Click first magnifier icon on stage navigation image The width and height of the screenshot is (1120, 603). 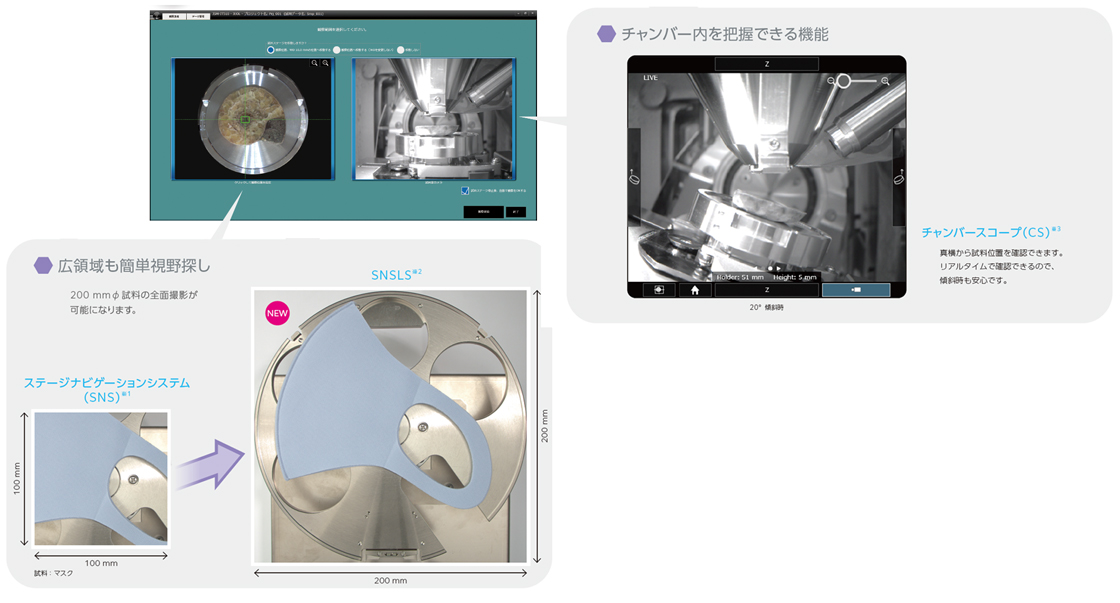coord(314,63)
